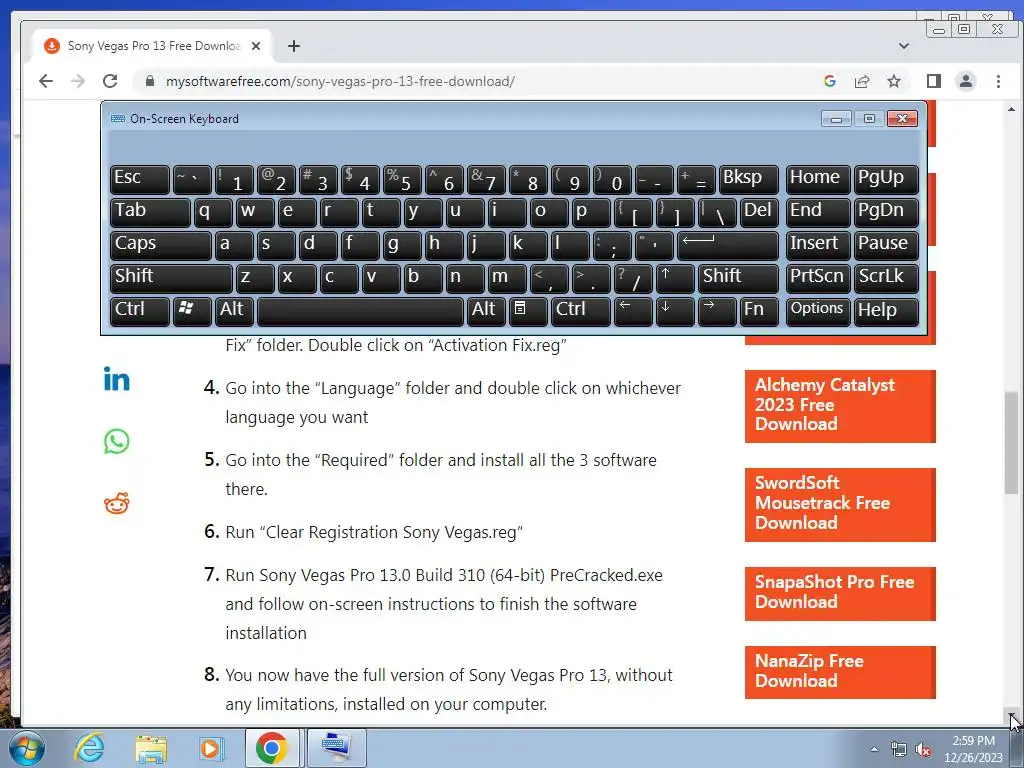Toggle the right Alt key
This screenshot has height=768, width=1024.
click(x=486, y=310)
